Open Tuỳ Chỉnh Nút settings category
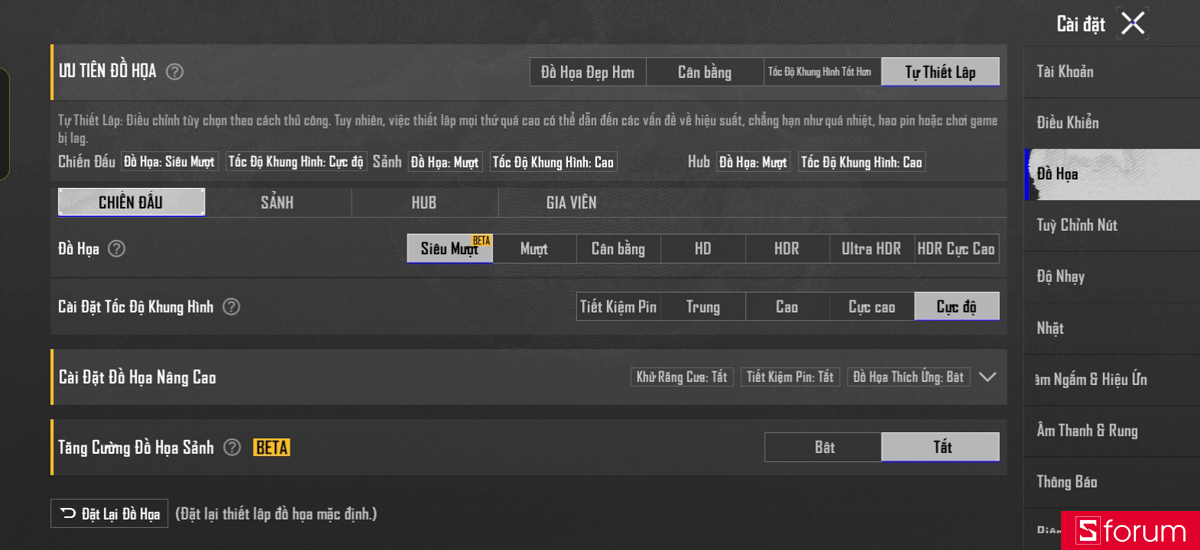 point(1112,225)
